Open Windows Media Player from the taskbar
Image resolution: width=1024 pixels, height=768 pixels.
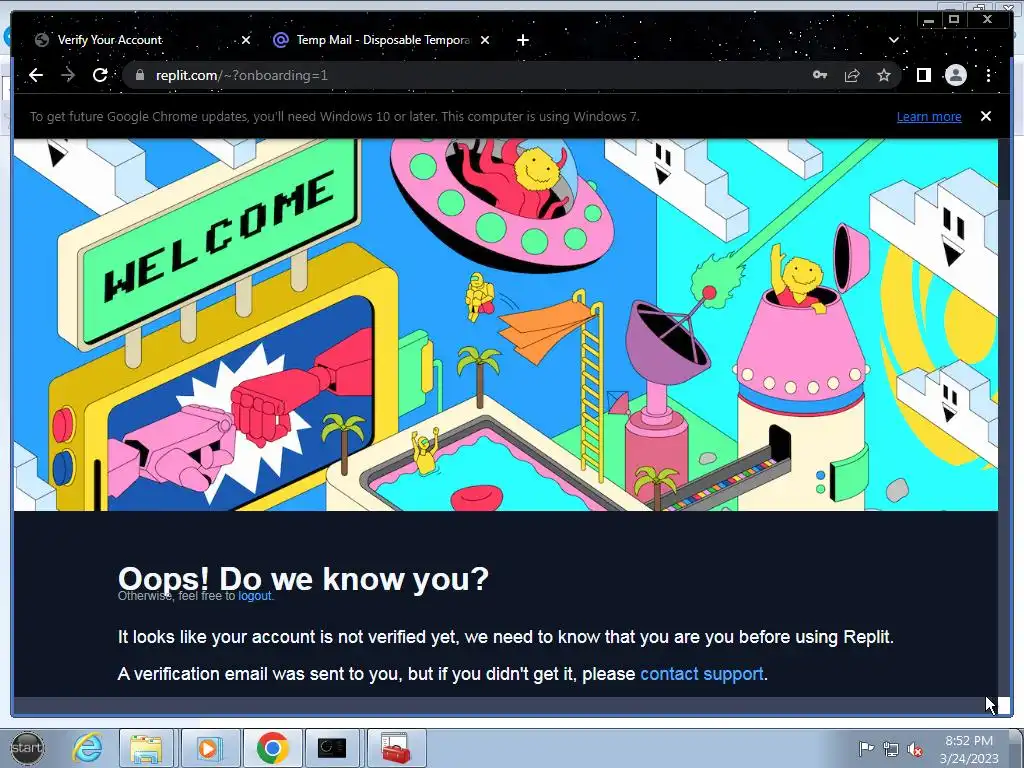click(208, 748)
